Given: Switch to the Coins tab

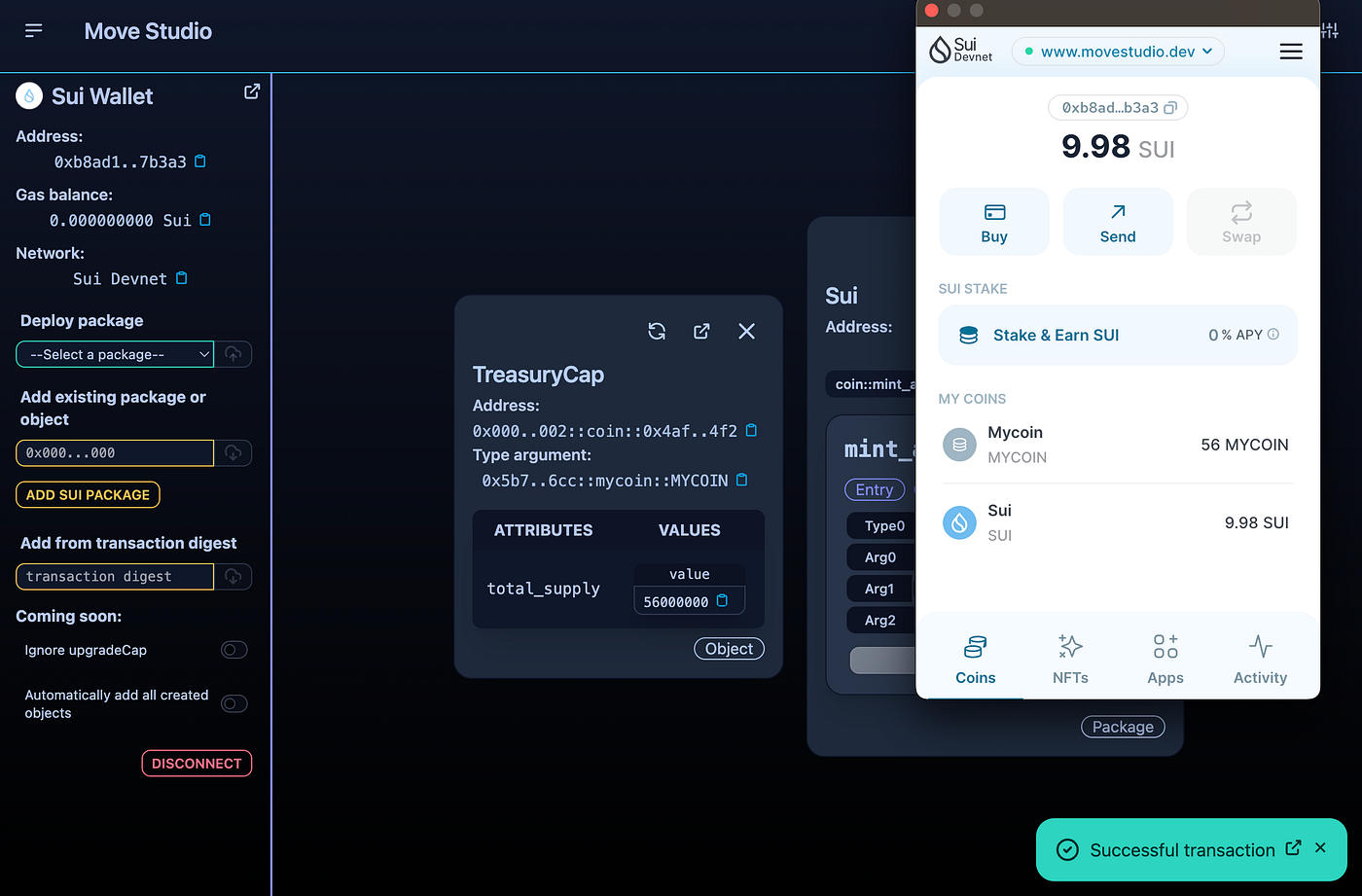Looking at the screenshot, I should point(975,660).
